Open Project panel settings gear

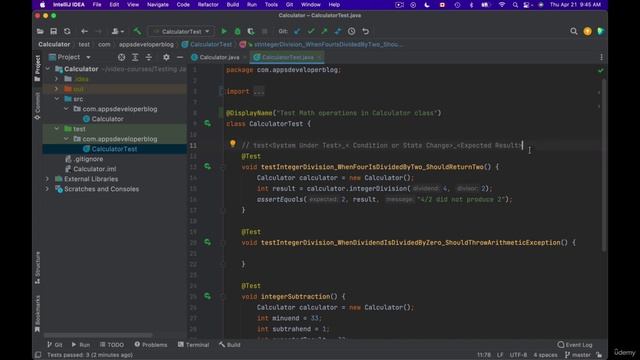point(166,58)
